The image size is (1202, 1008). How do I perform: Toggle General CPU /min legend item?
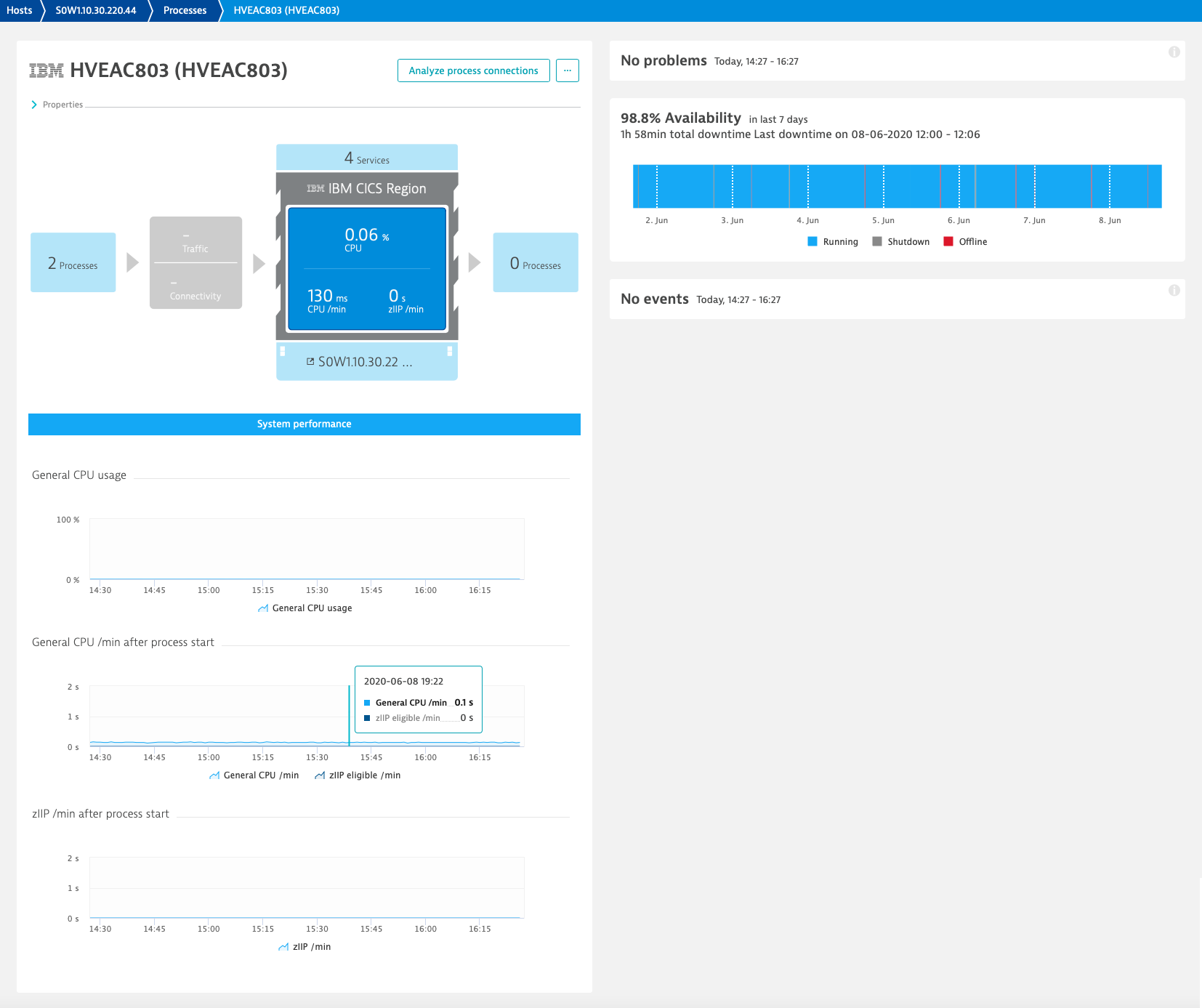pyautogui.click(x=254, y=775)
